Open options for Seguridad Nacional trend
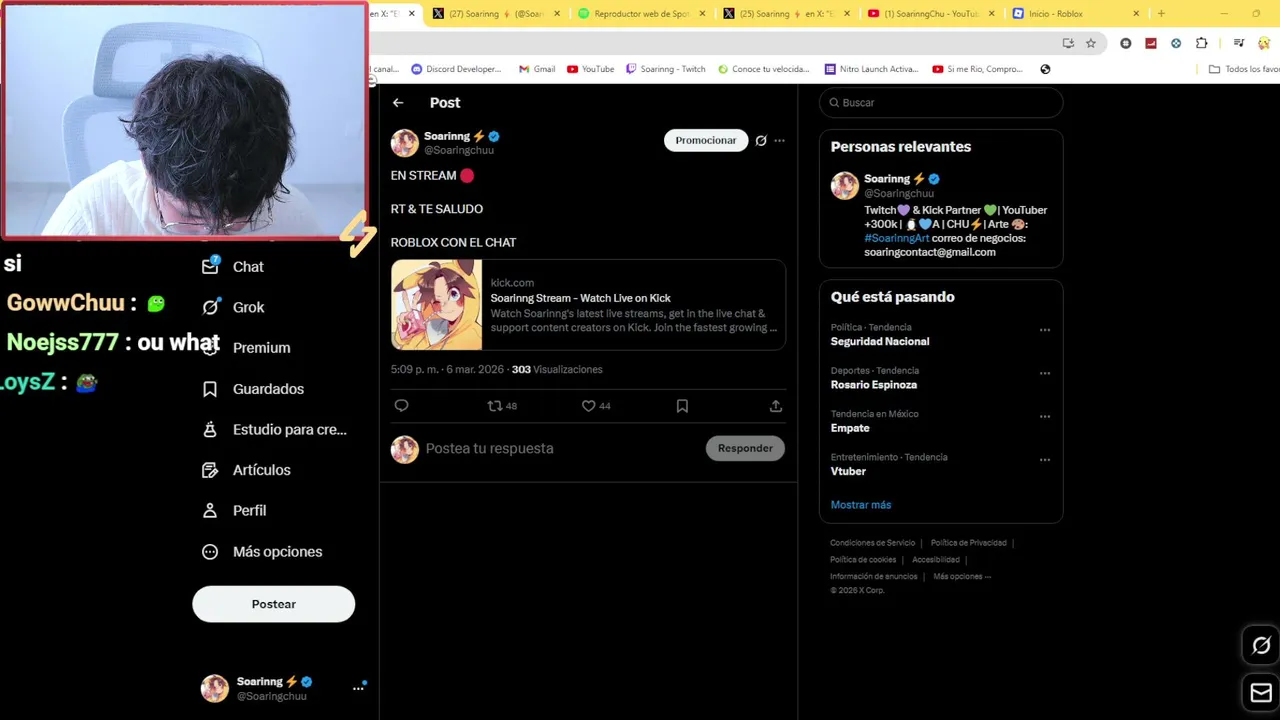Image resolution: width=1280 pixels, height=720 pixels. click(x=1045, y=330)
